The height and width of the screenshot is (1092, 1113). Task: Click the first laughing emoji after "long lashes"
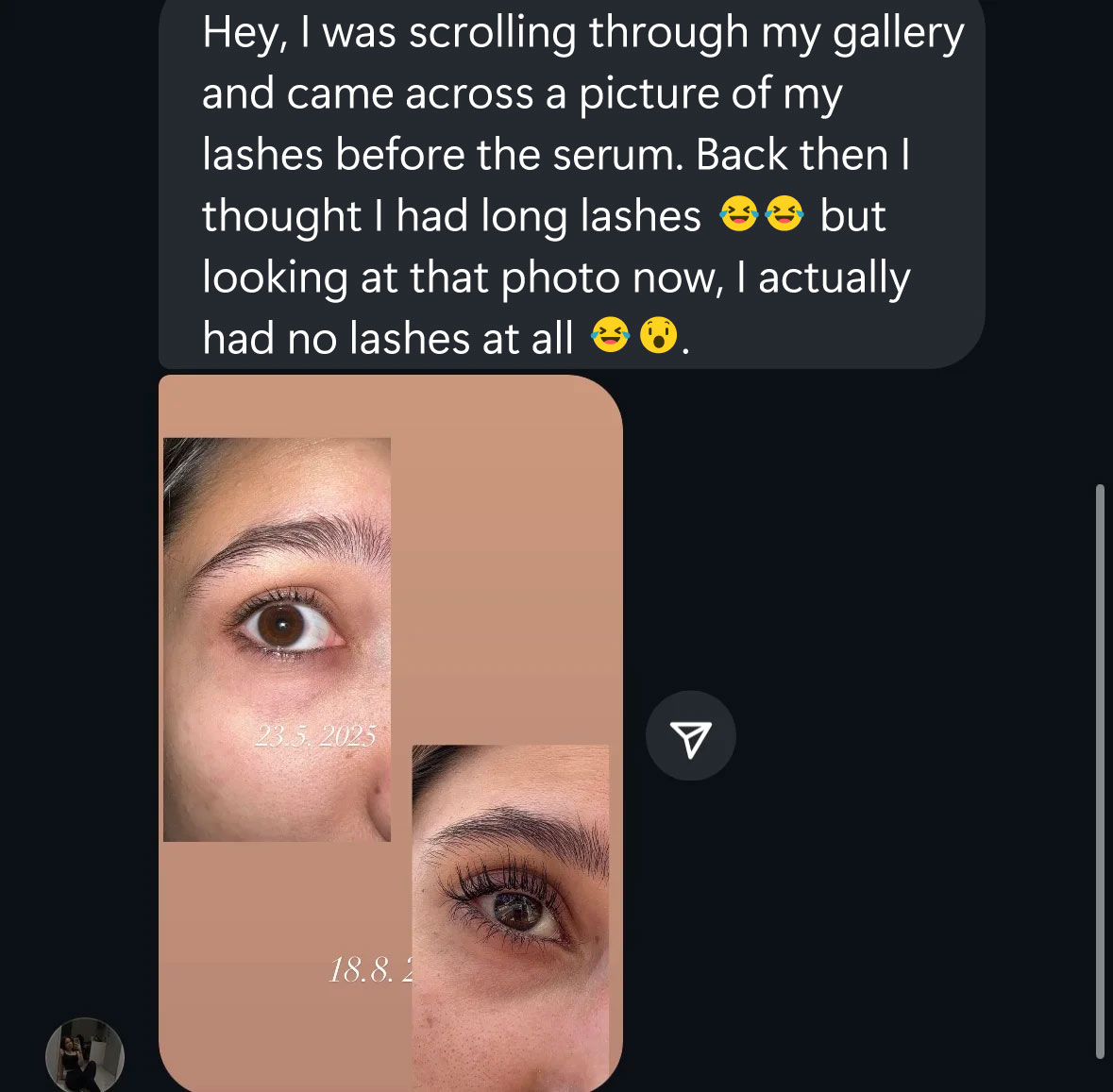point(738,214)
